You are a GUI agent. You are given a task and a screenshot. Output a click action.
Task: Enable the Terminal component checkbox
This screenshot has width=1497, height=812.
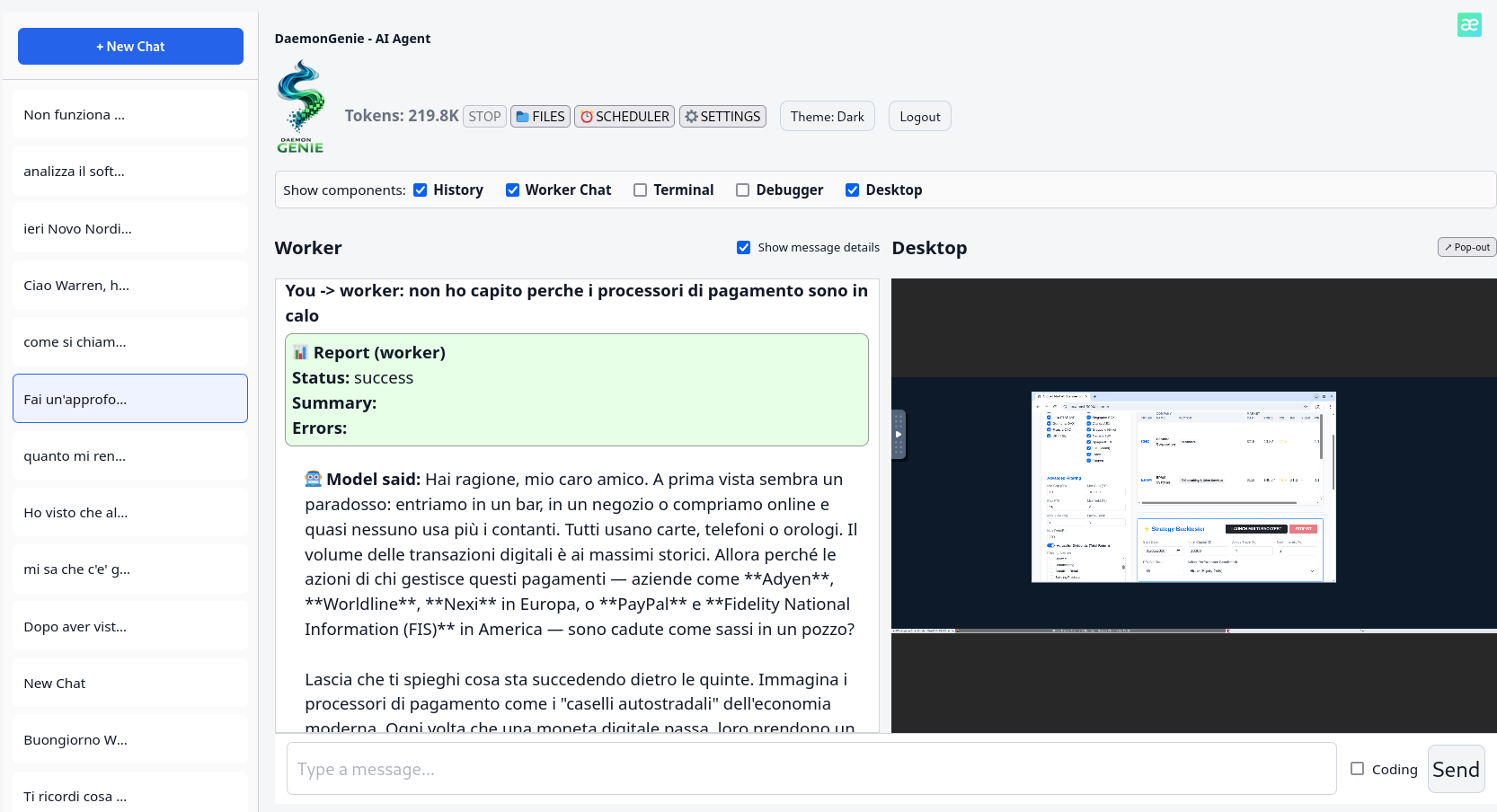pos(641,190)
